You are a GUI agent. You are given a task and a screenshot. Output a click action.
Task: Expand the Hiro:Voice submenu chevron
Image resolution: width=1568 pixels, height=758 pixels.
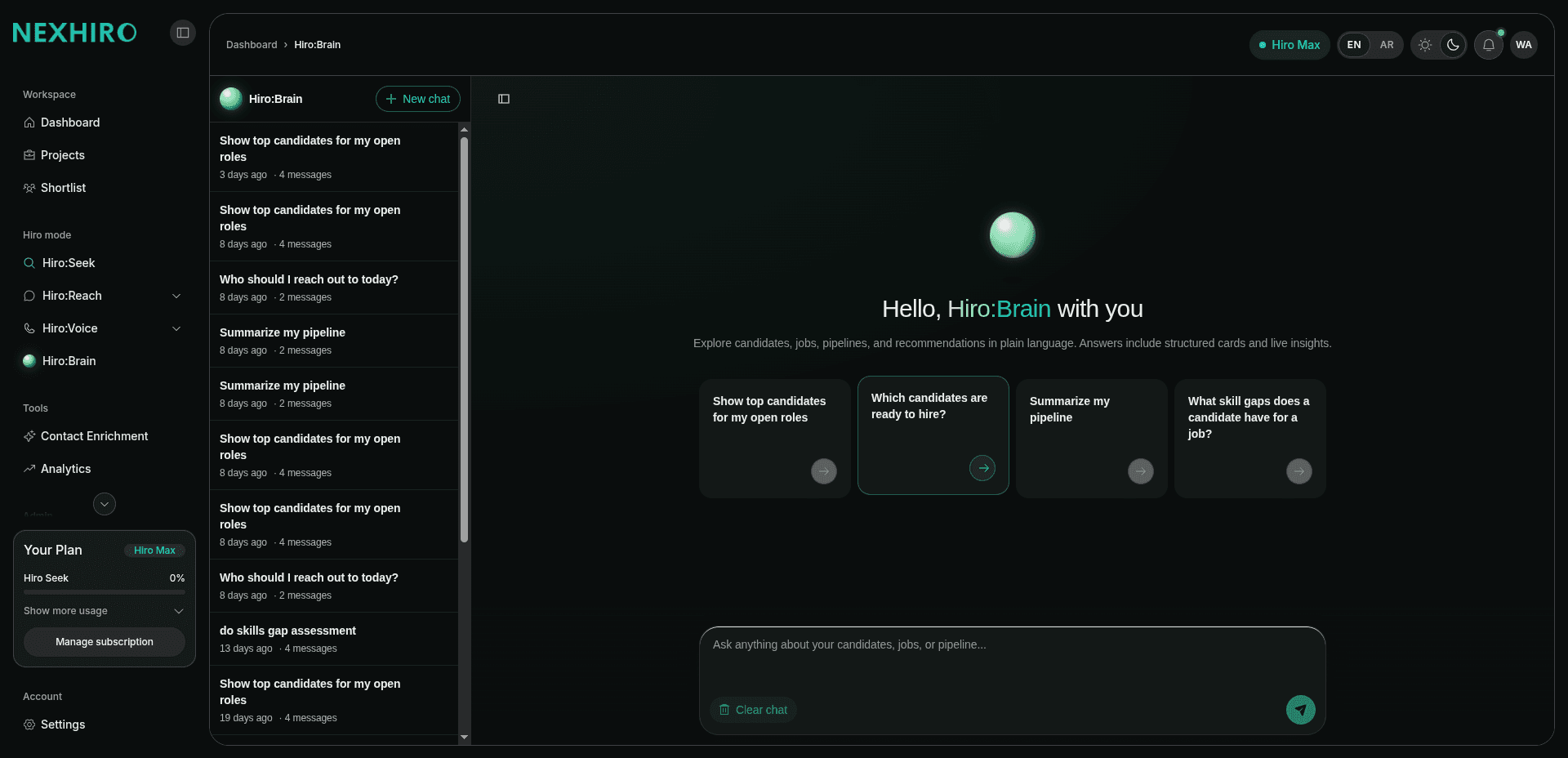click(x=176, y=328)
